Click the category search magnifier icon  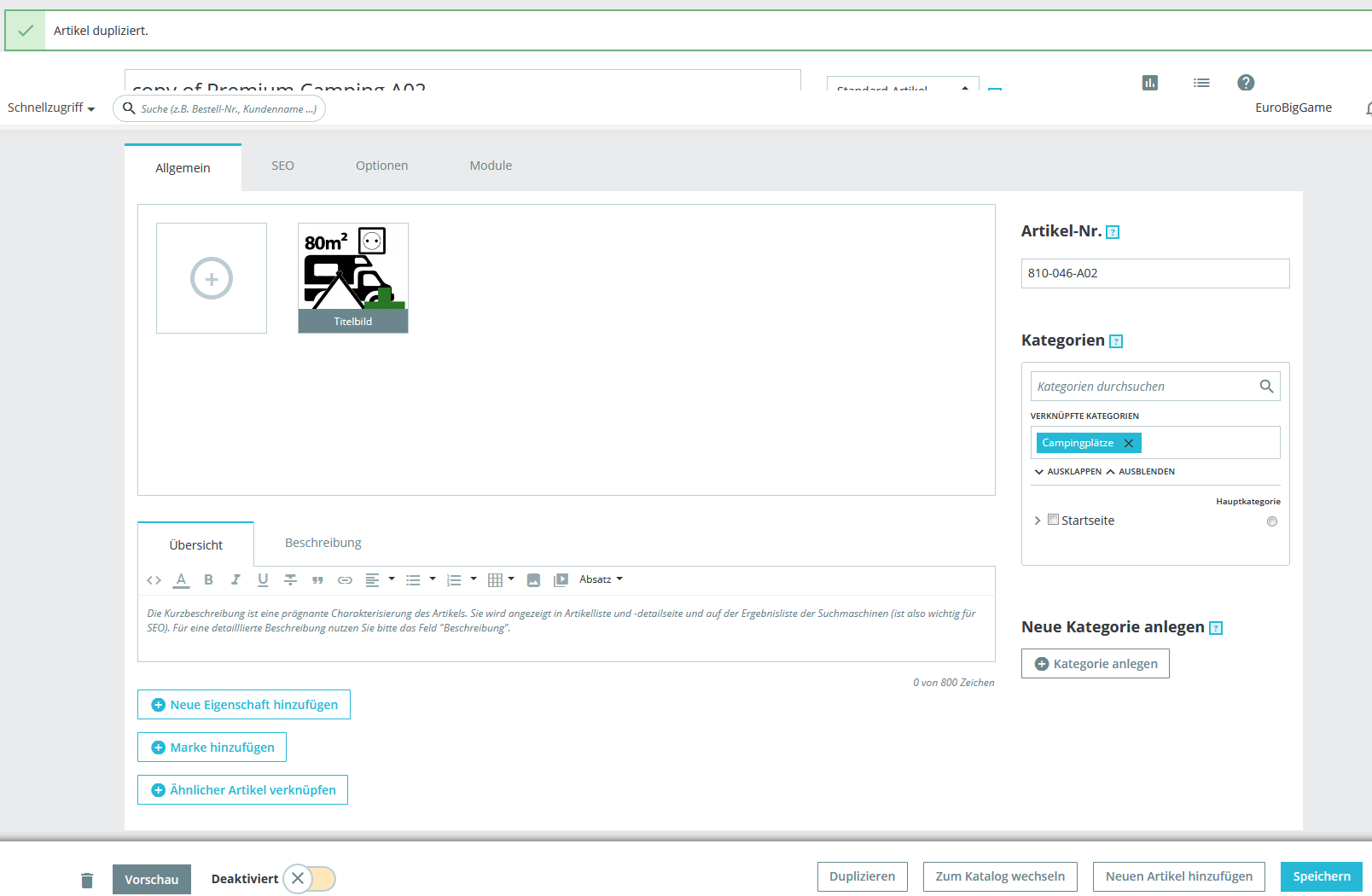point(1266,387)
